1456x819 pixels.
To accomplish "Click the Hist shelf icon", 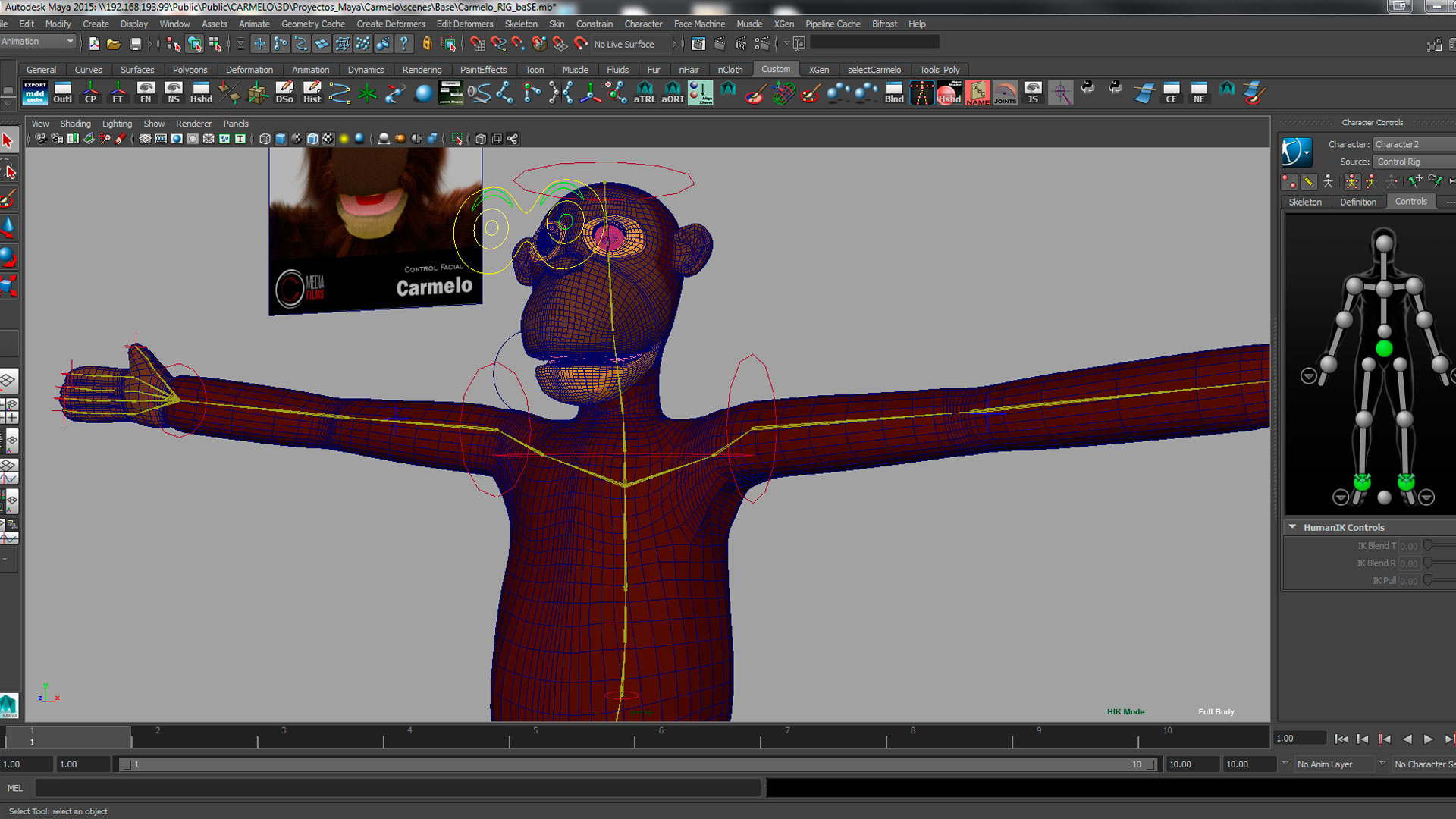I will coord(312,93).
